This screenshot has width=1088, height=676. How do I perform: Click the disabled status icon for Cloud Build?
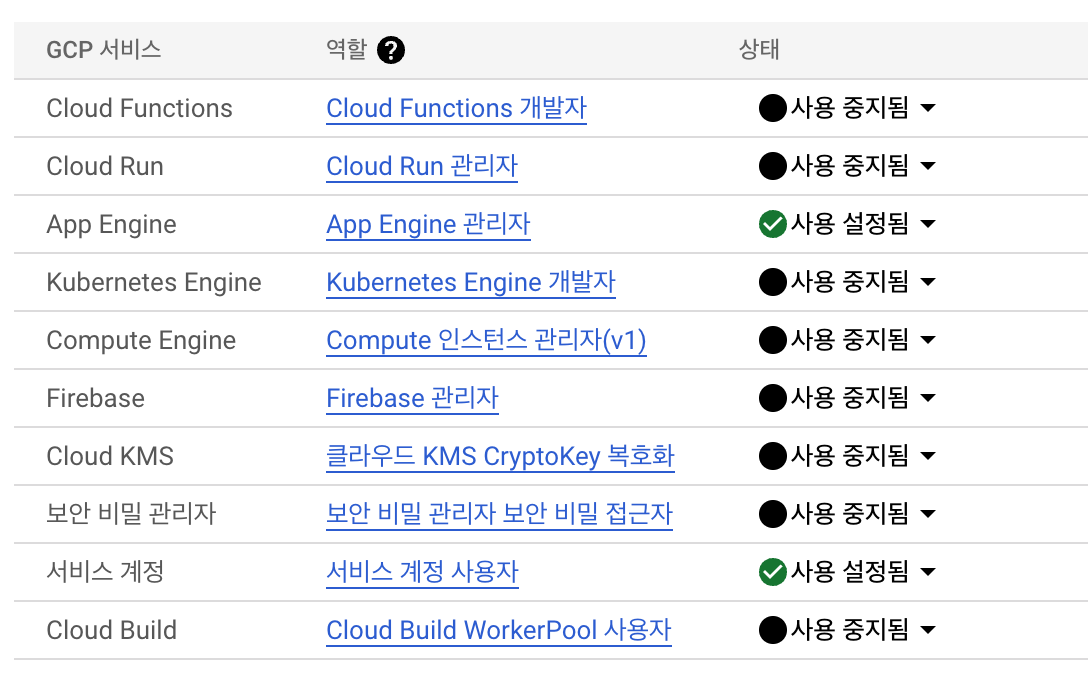click(772, 629)
